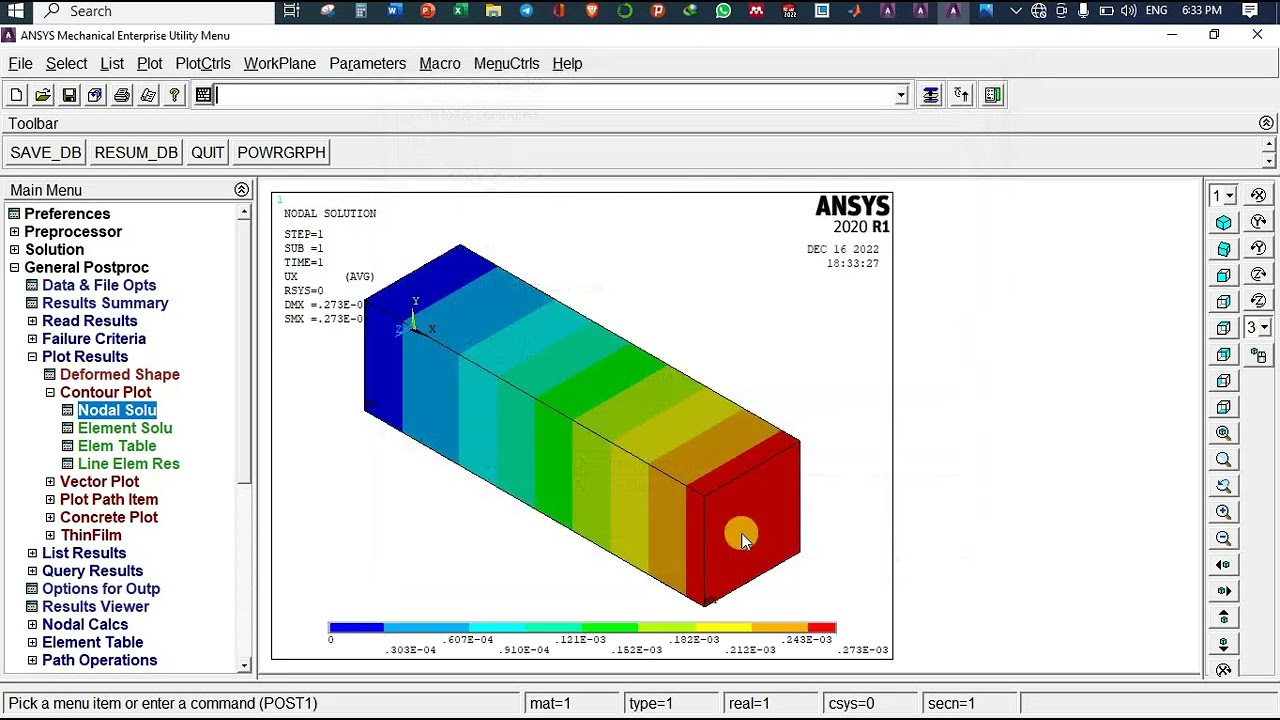Open Preferences in the Main Menu

point(67,214)
